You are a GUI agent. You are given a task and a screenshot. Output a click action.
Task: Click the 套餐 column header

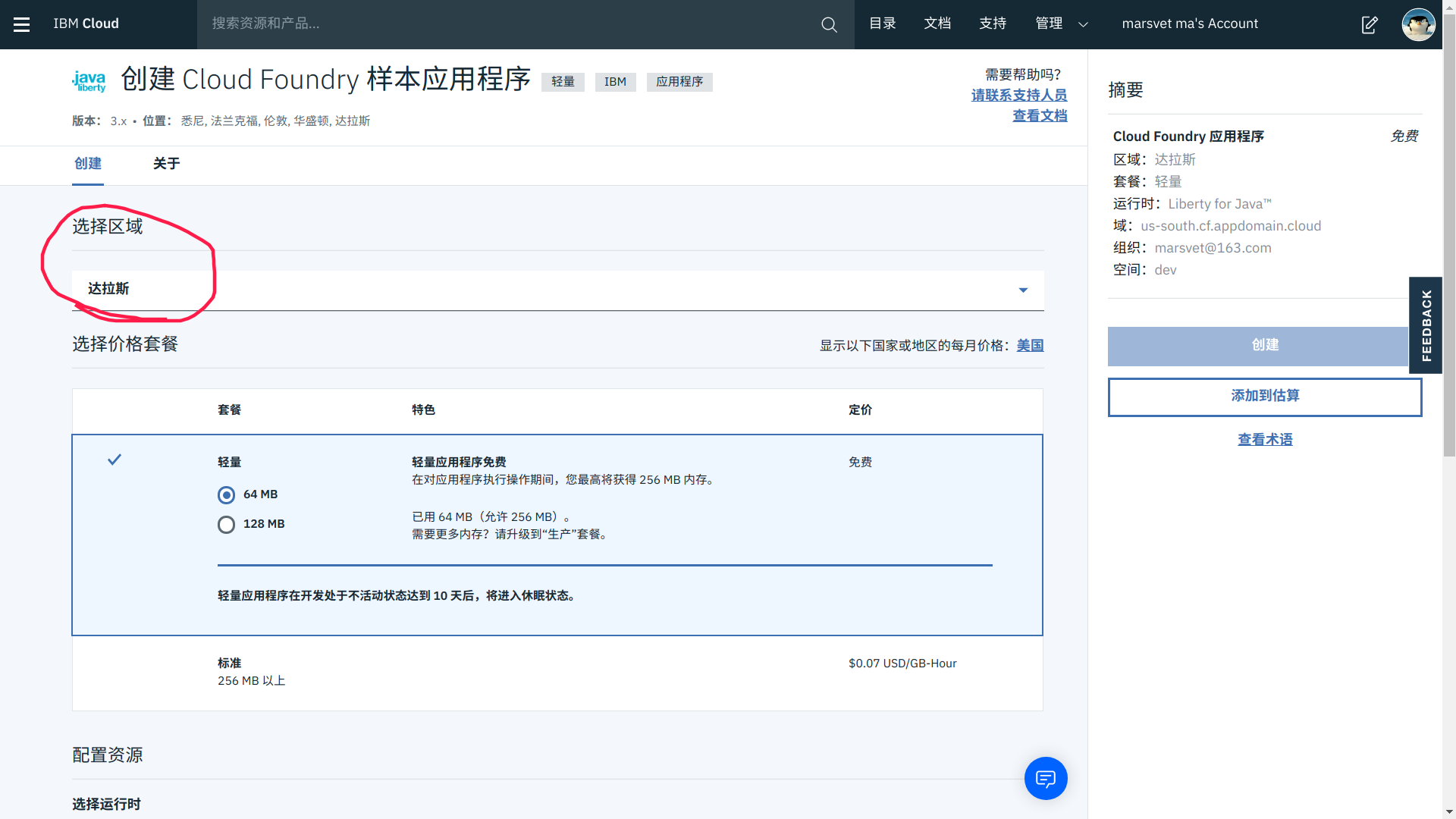click(229, 410)
